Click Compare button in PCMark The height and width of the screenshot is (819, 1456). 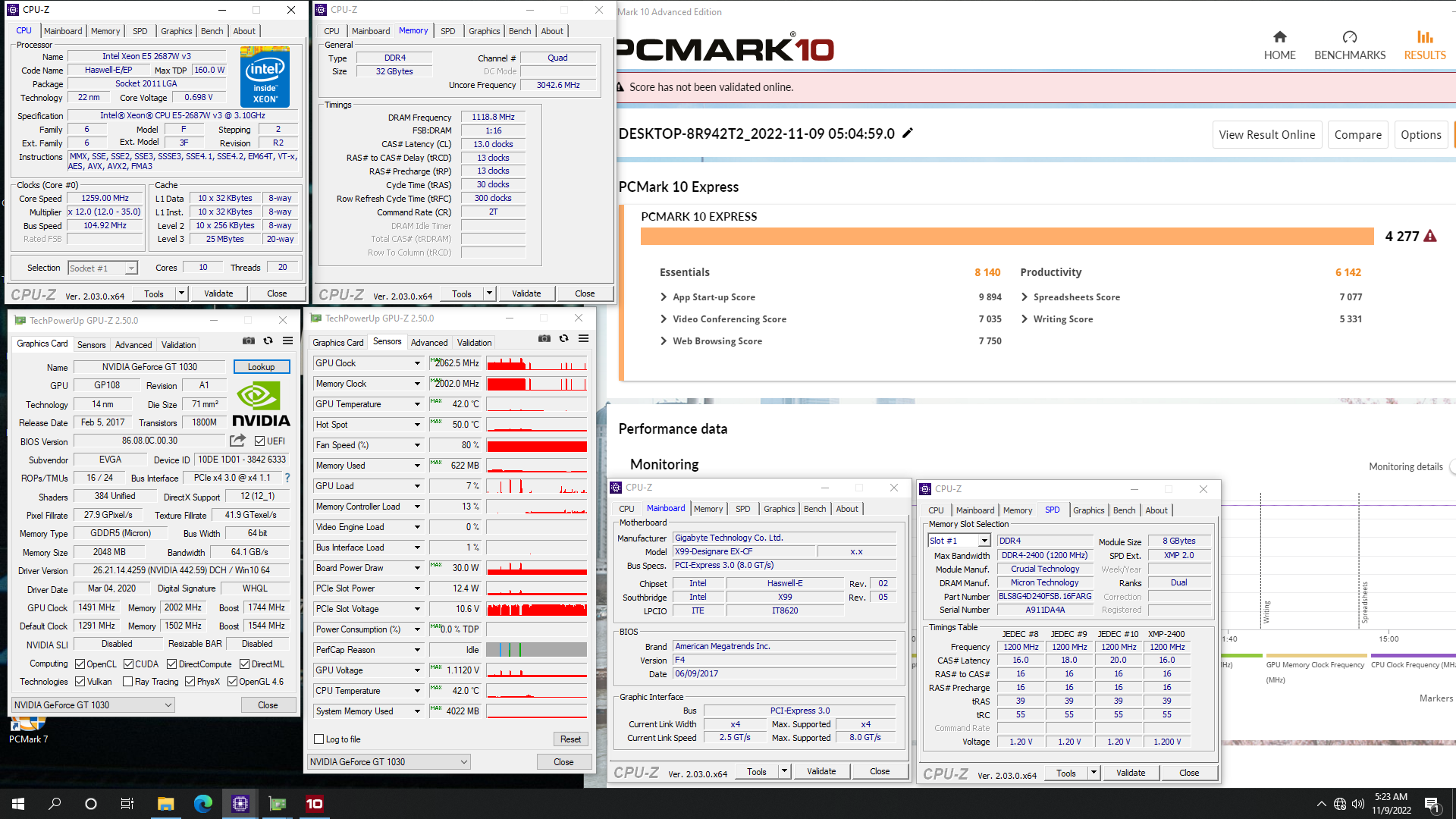[x=1357, y=134]
